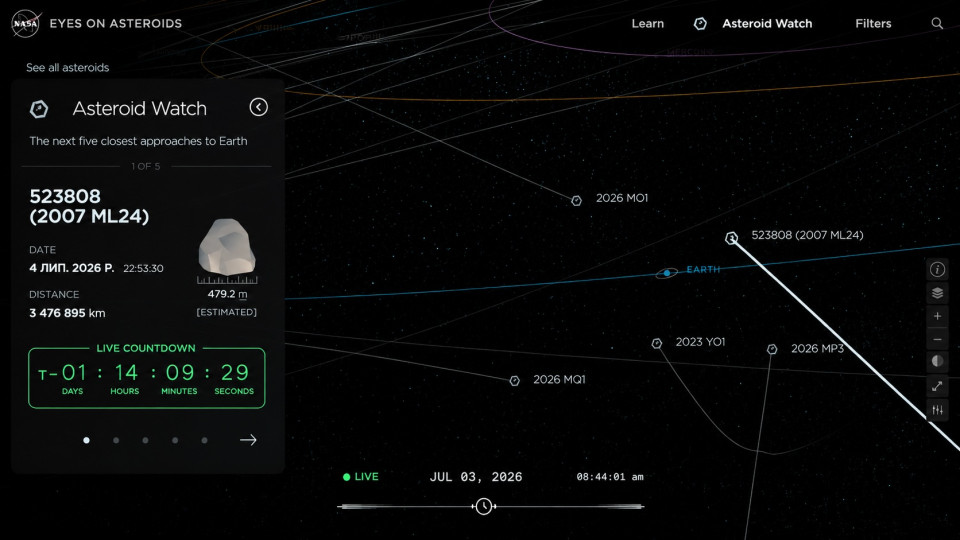Select the 2026 MQ1 asteroid marker
Viewport: 960px width, 540px height.
[514, 381]
